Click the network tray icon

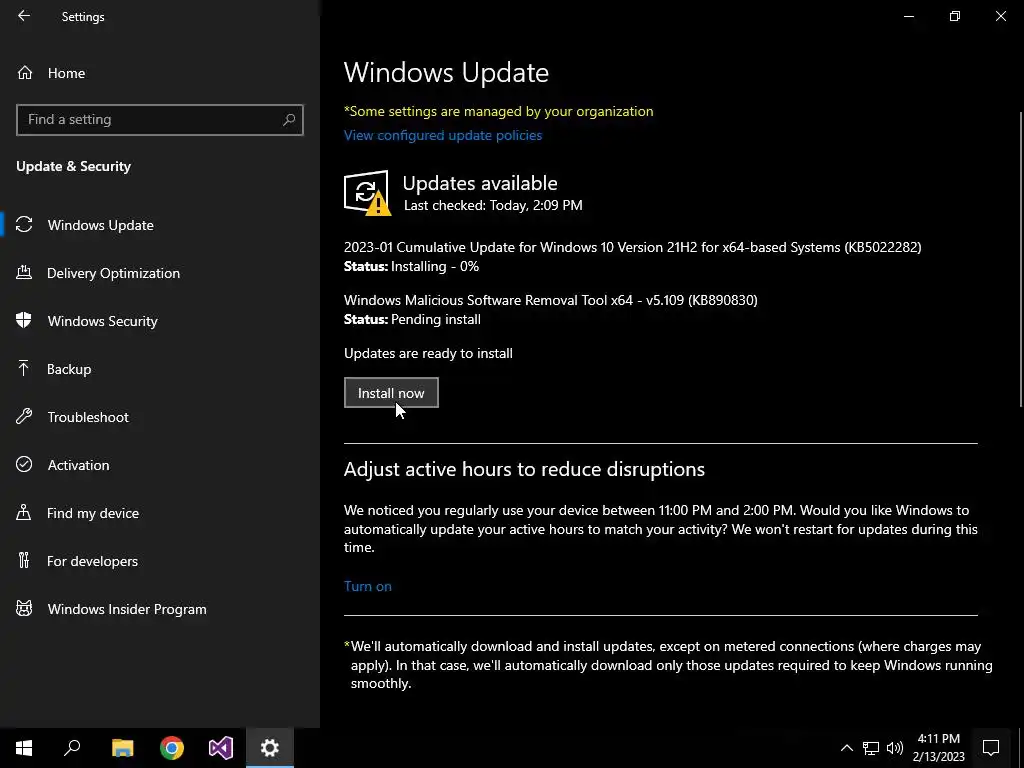[x=871, y=748]
